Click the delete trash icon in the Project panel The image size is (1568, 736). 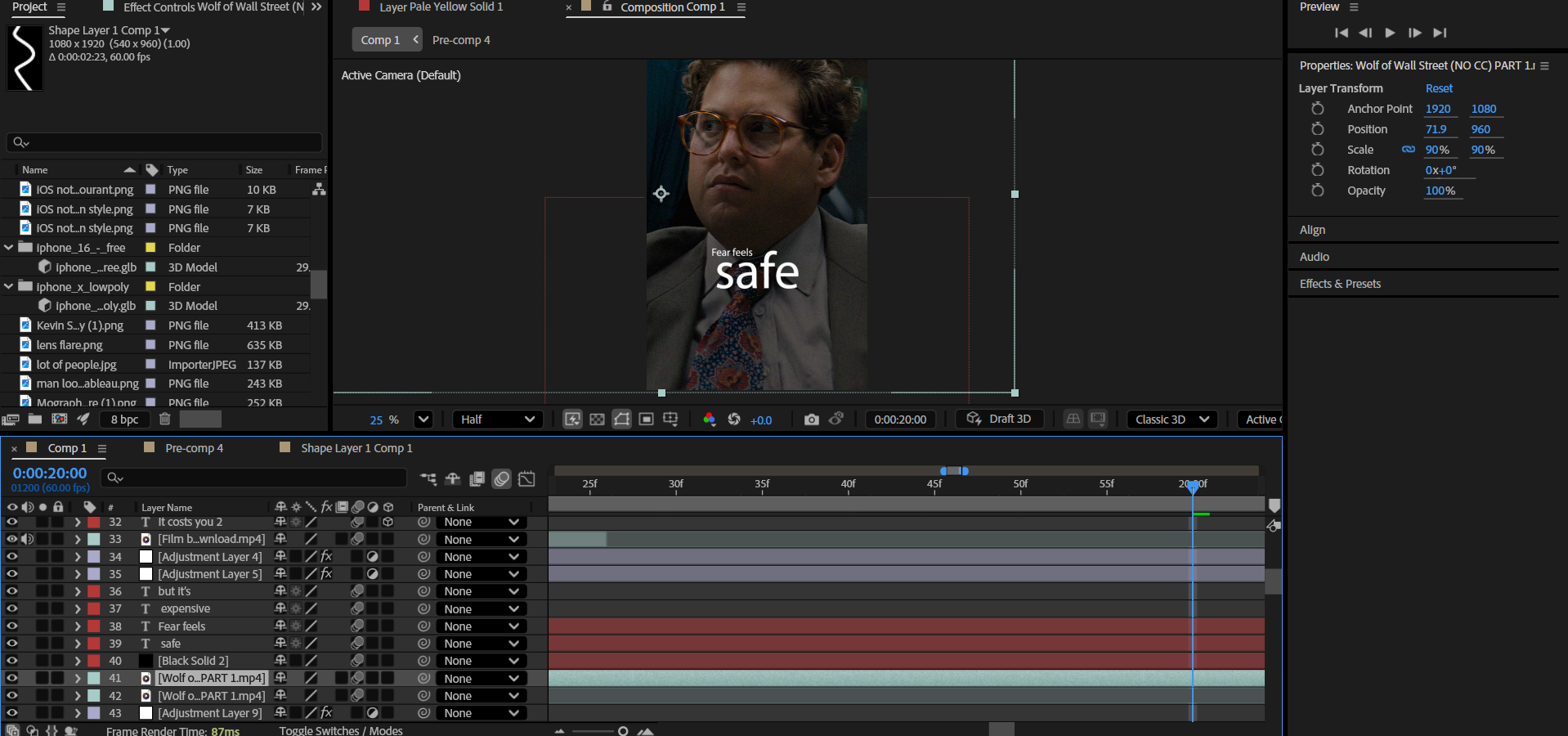coord(164,419)
